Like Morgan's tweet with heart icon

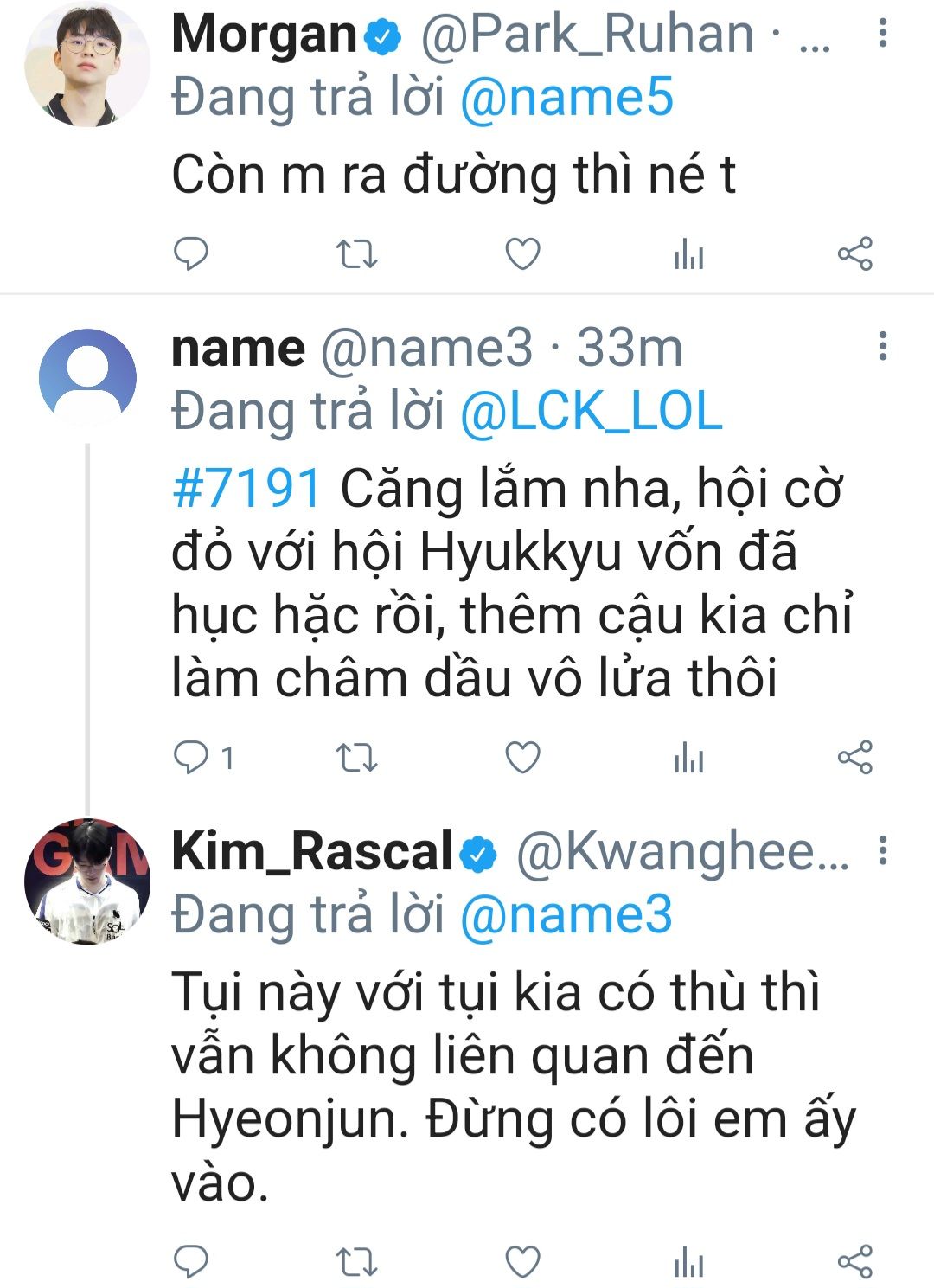[x=522, y=254]
